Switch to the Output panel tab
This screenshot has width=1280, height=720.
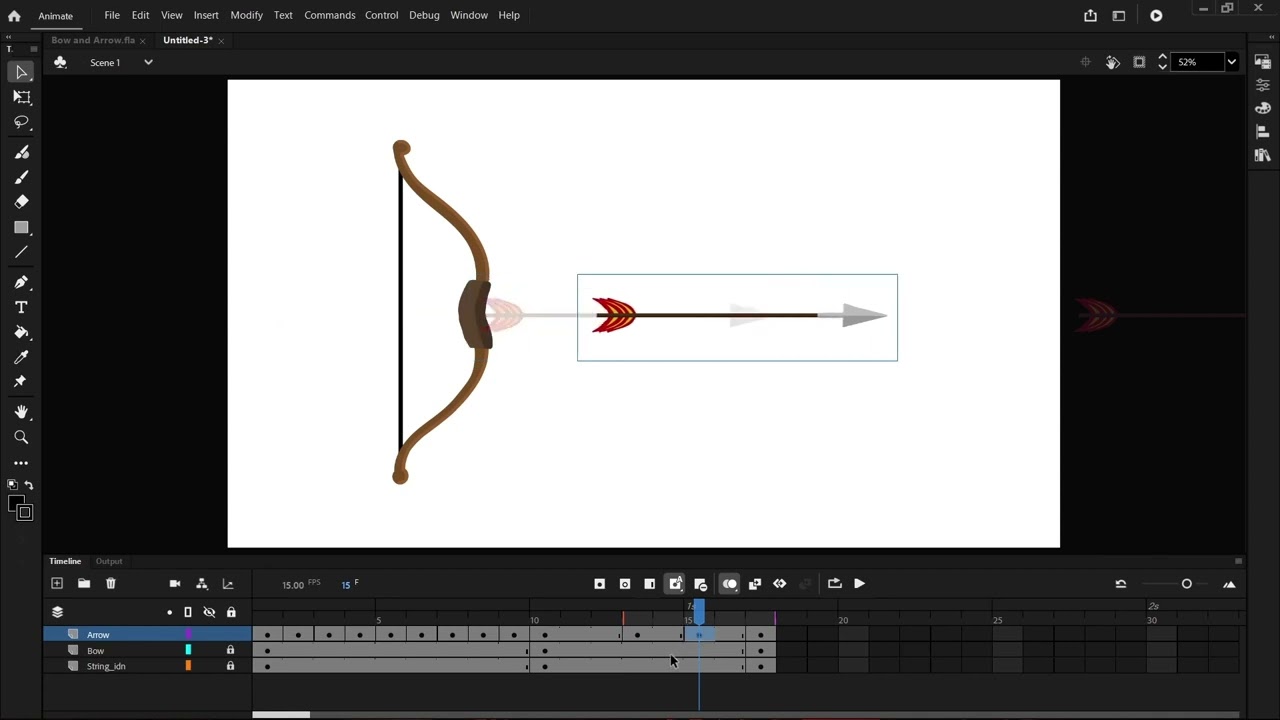[109, 561]
